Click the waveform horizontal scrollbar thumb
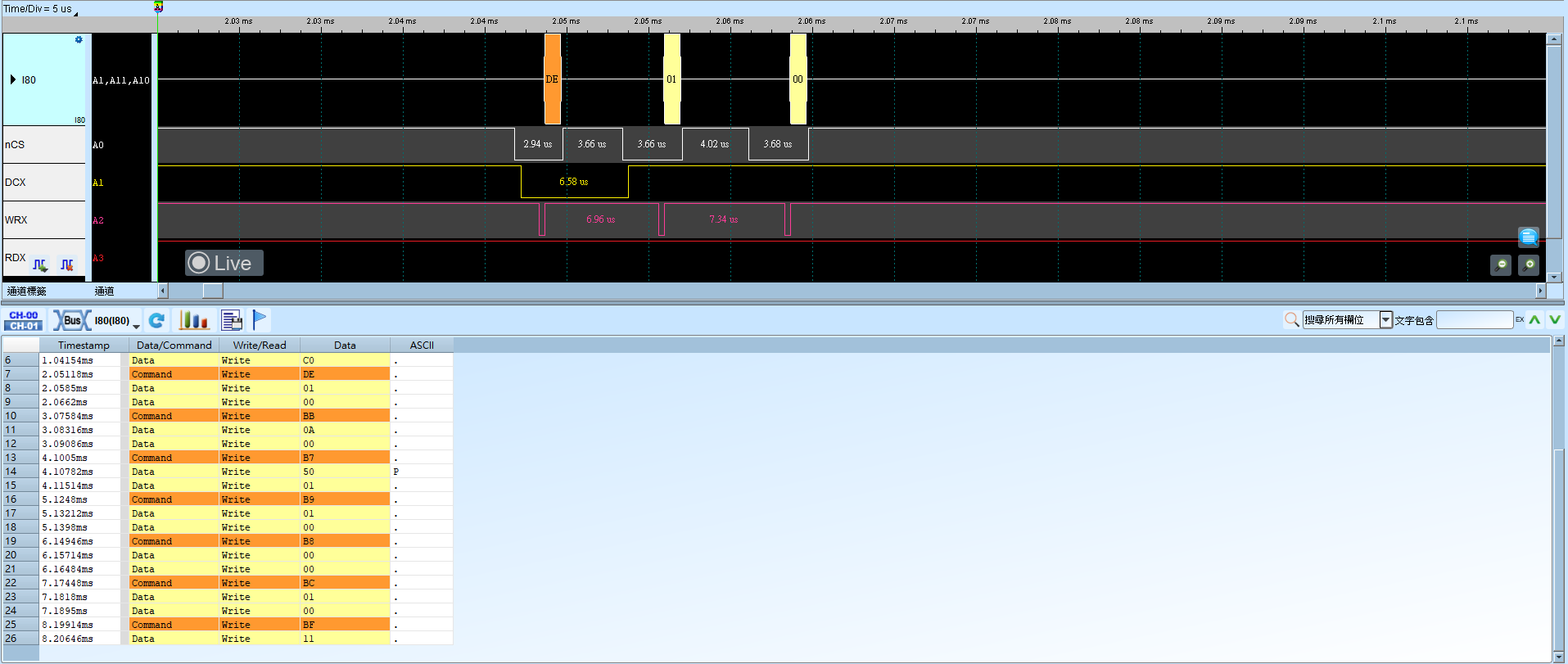 pos(212,291)
